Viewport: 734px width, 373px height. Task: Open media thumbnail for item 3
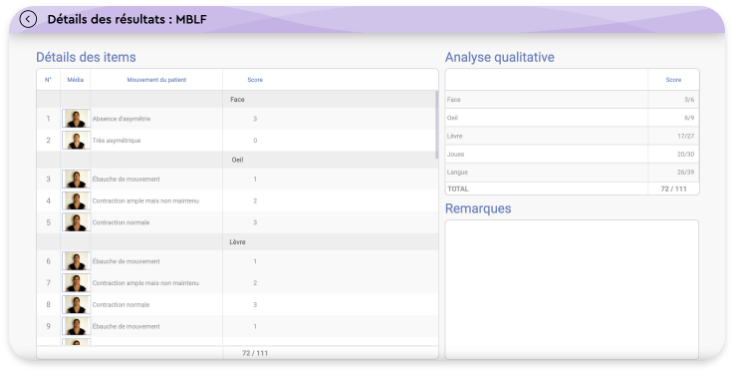click(76, 179)
